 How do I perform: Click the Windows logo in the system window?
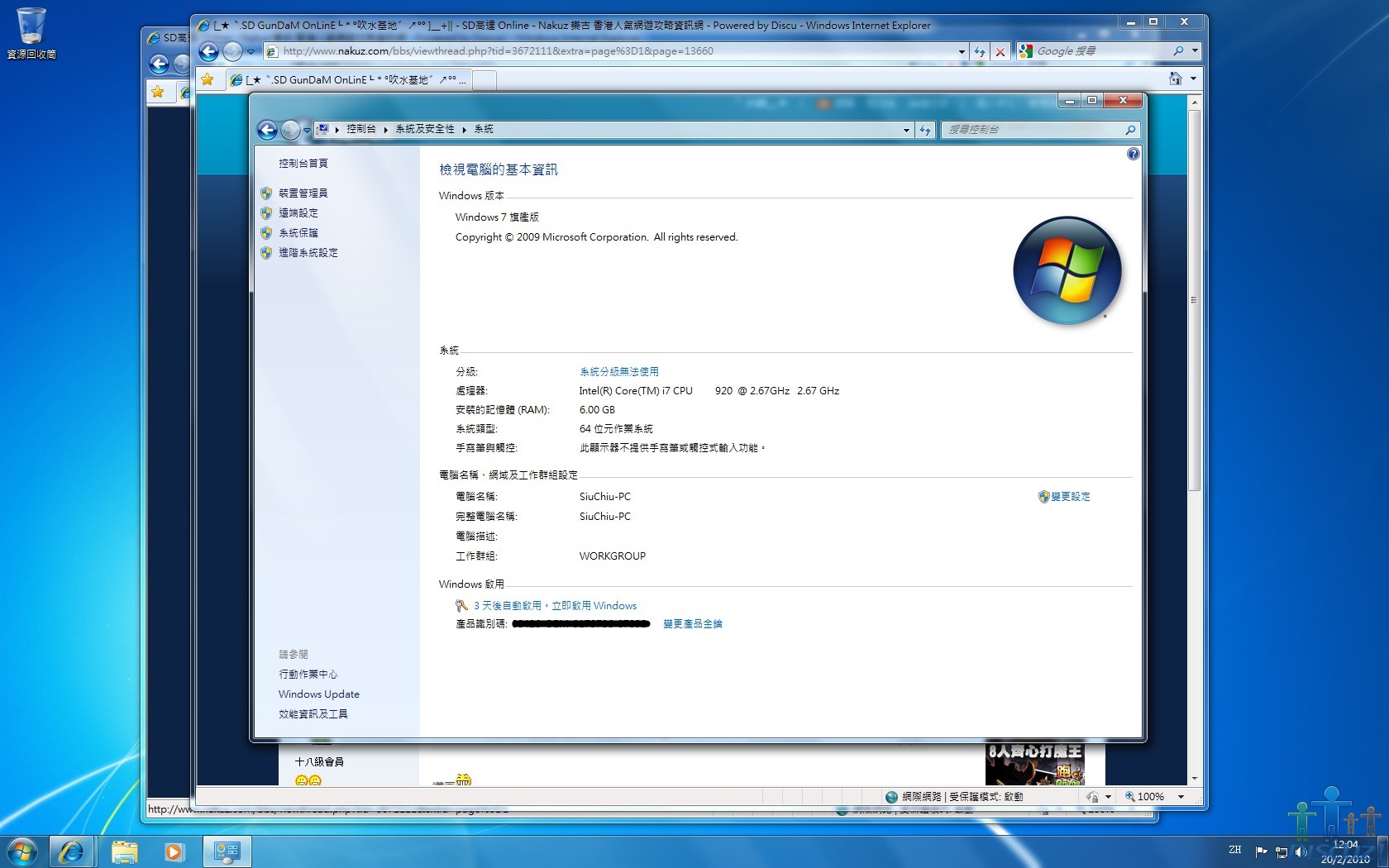point(1067,270)
